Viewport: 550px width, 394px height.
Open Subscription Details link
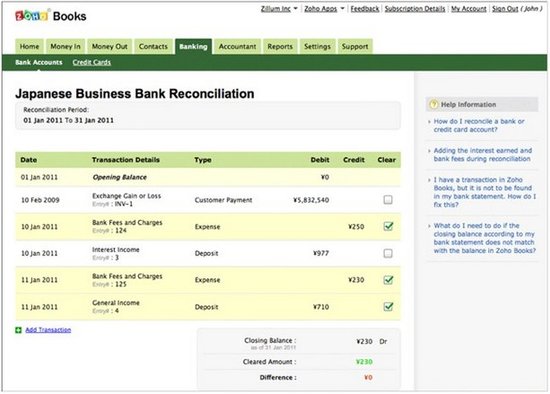pyautogui.click(x=415, y=9)
